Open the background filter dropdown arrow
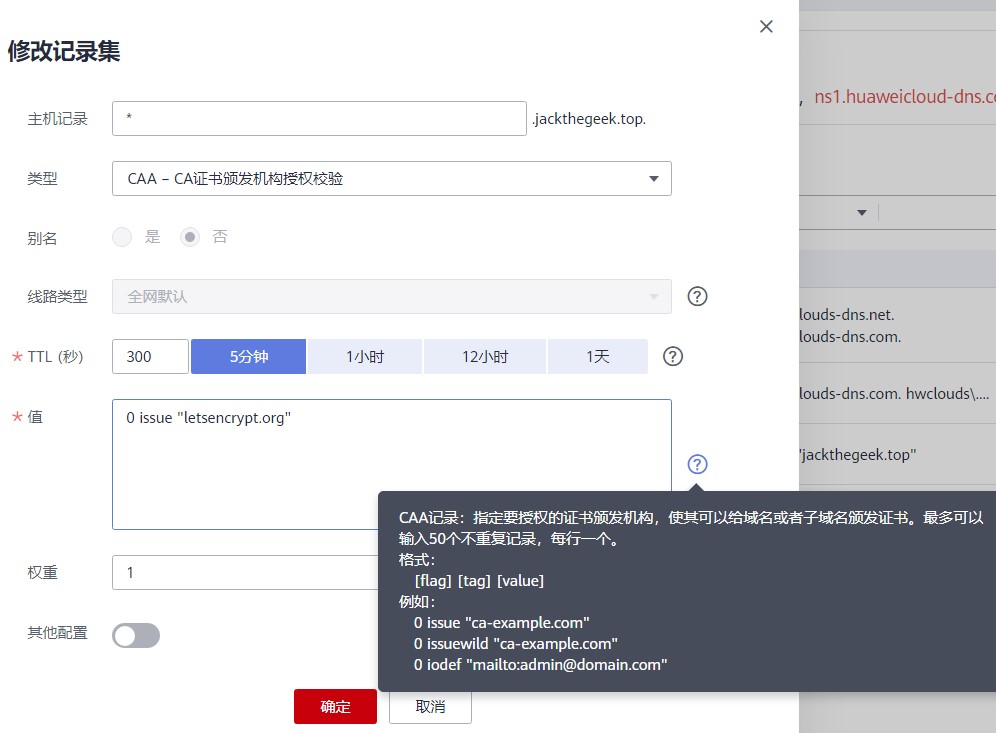This screenshot has height=733, width=996. [x=861, y=213]
